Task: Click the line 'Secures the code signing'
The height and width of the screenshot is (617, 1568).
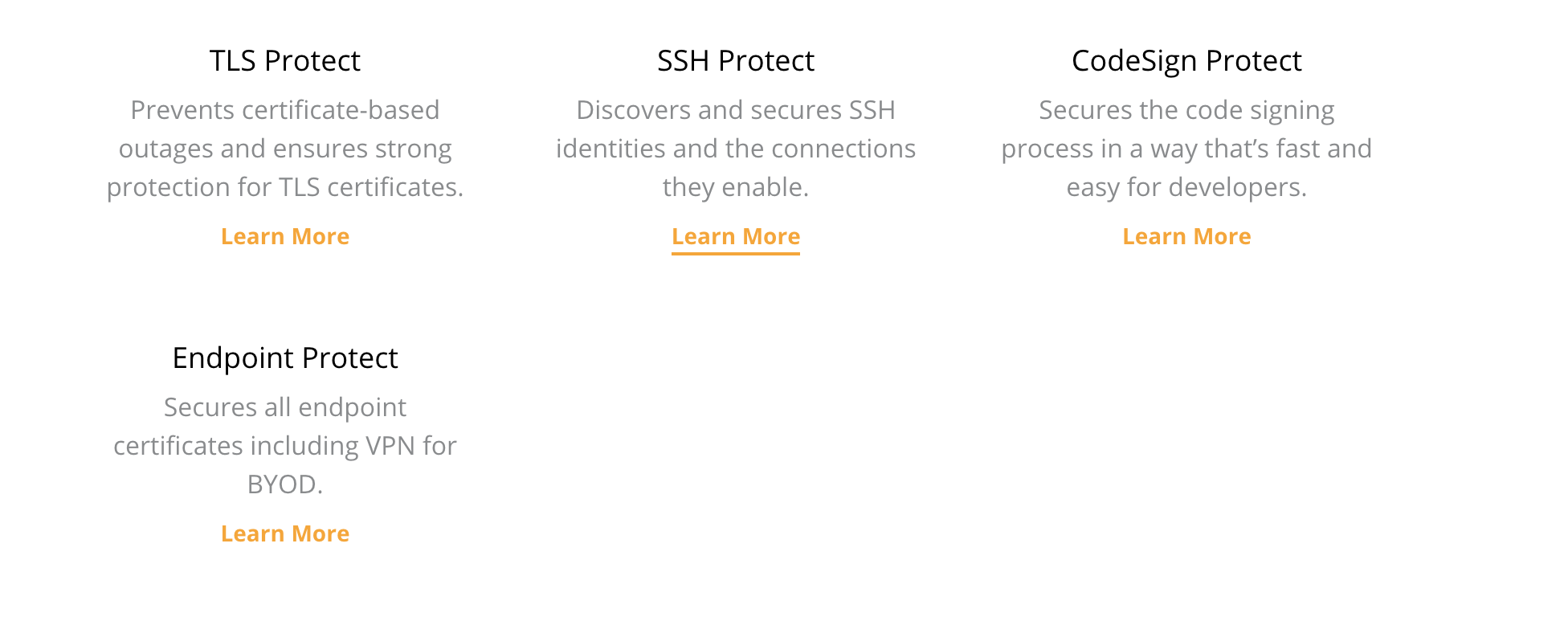Action: point(1186,110)
